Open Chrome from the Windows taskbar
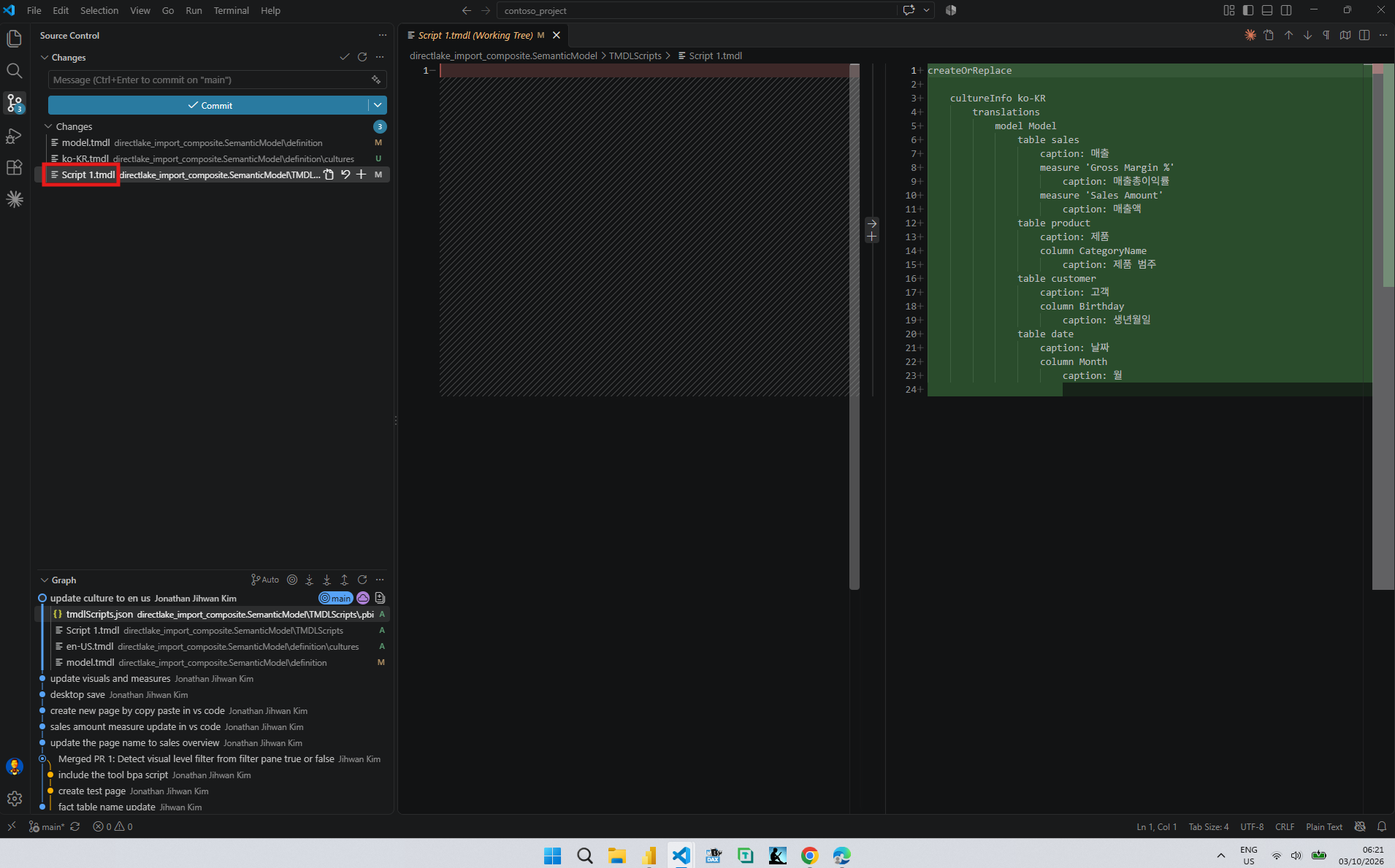Image resolution: width=1395 pixels, height=868 pixels. coord(809,855)
